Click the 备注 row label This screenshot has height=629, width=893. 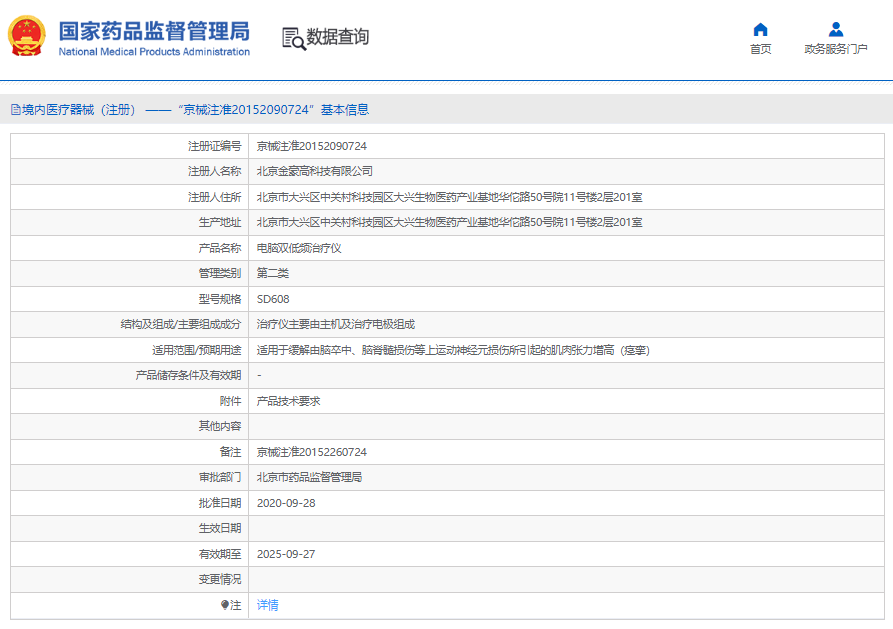click(231, 452)
